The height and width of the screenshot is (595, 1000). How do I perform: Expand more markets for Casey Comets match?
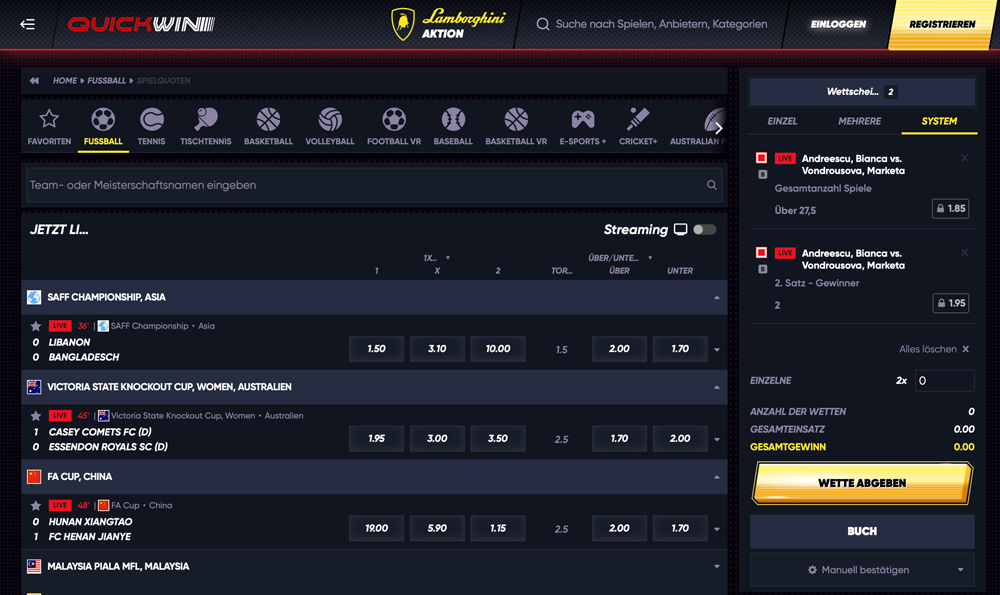click(x=717, y=439)
